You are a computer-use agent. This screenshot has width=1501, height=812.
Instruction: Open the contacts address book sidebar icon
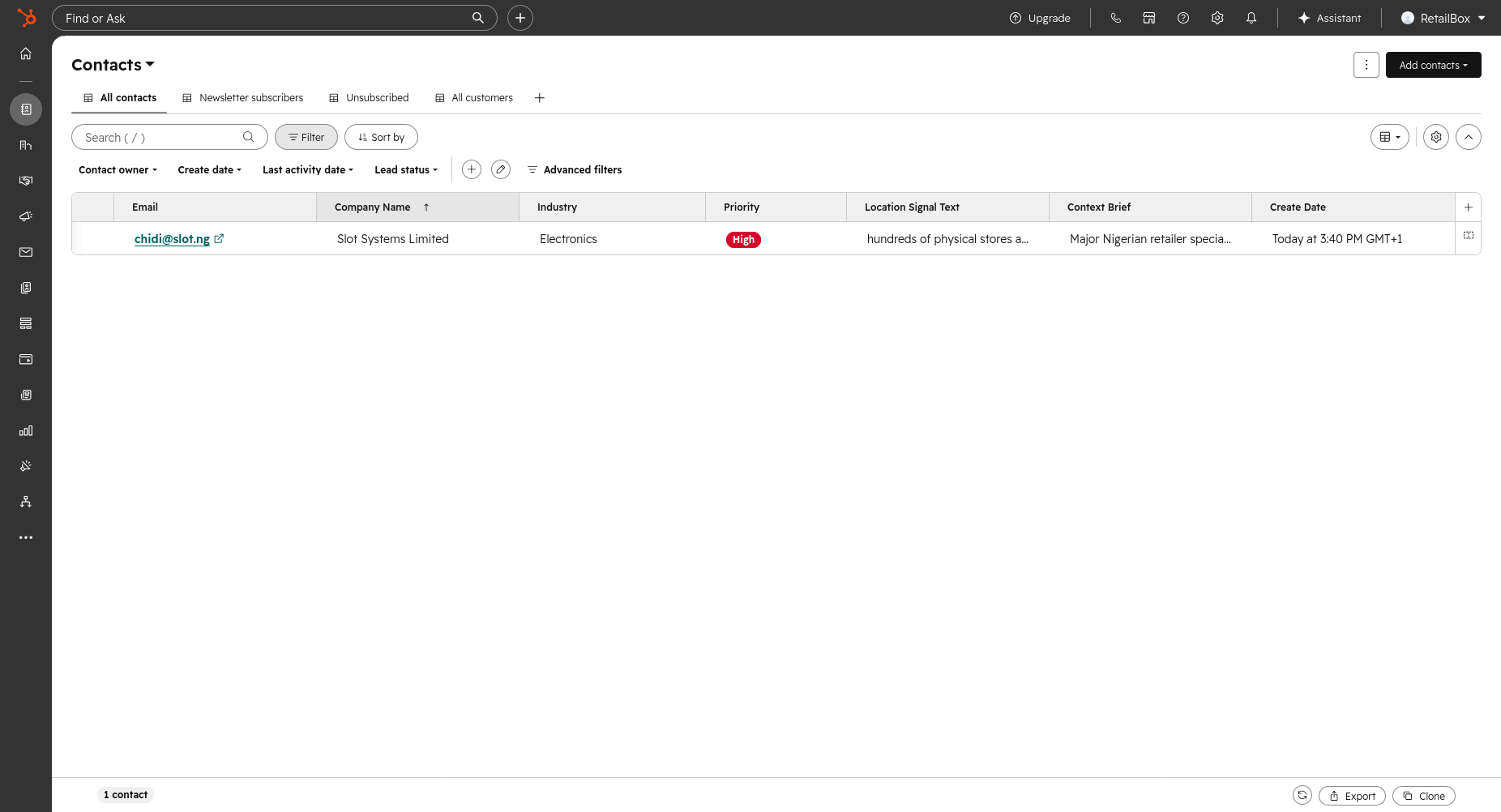[x=26, y=109]
